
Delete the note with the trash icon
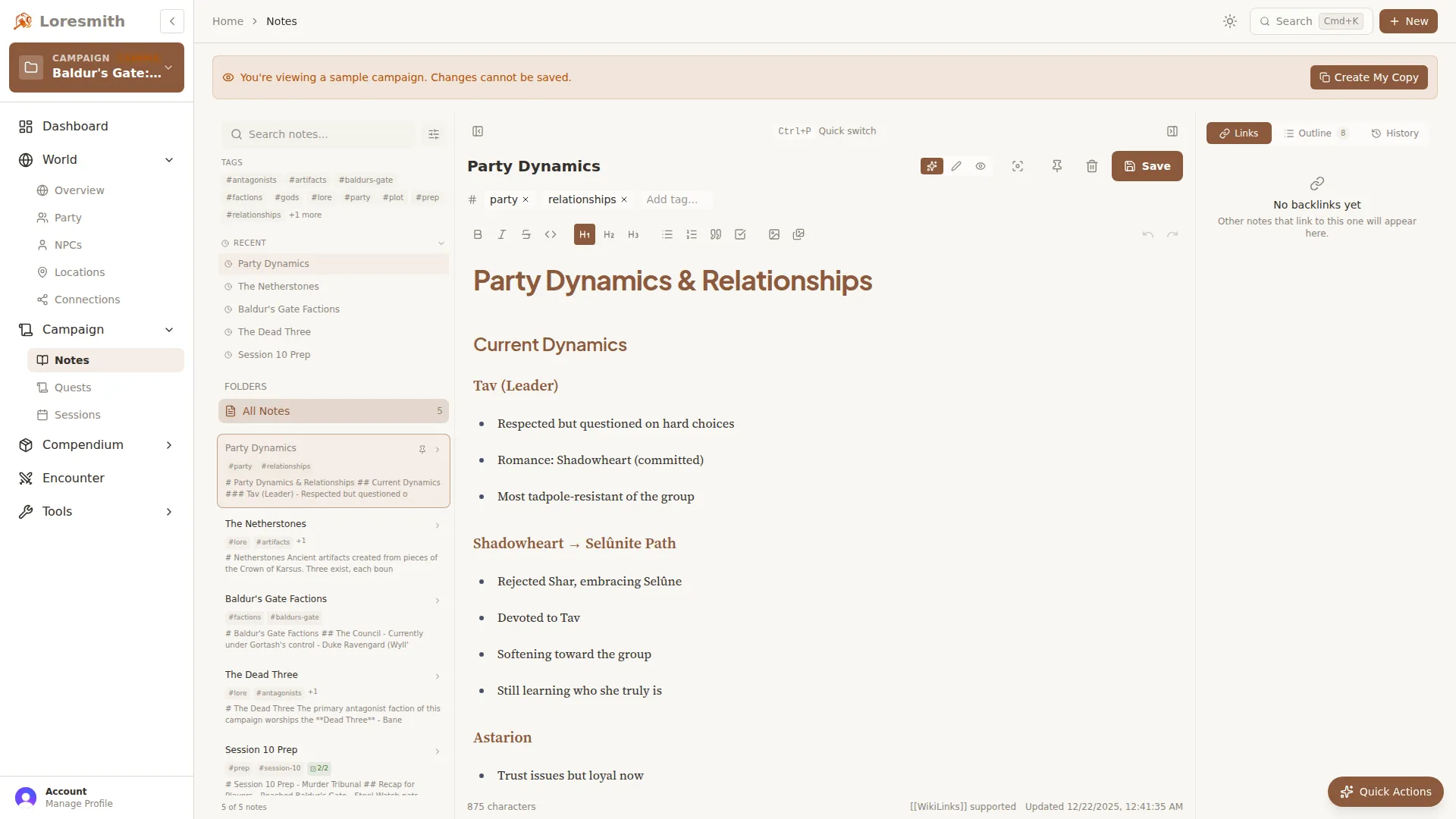click(x=1091, y=165)
